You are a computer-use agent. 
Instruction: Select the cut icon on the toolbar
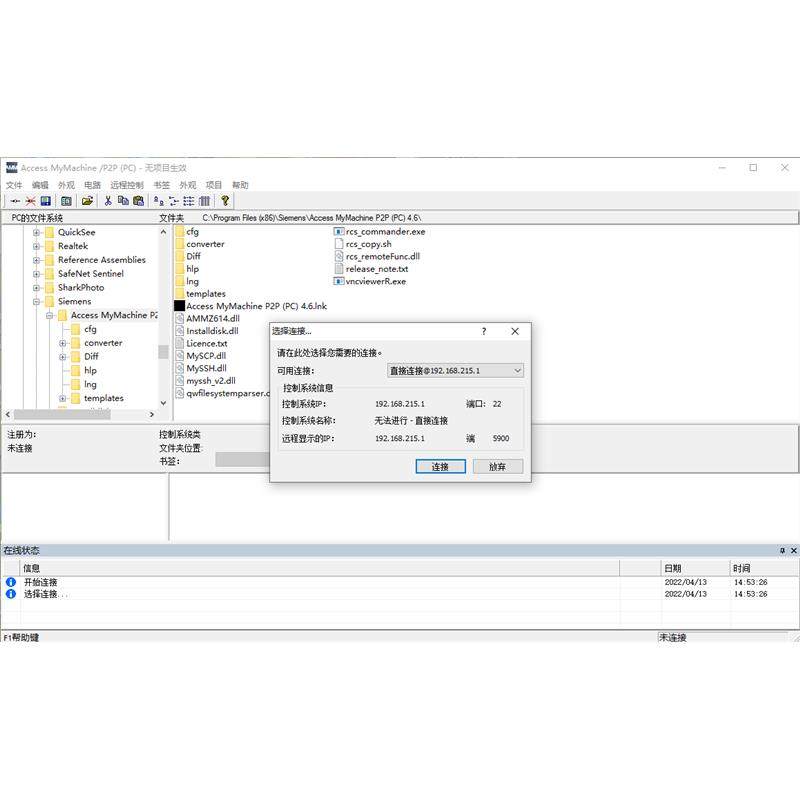coord(107,200)
